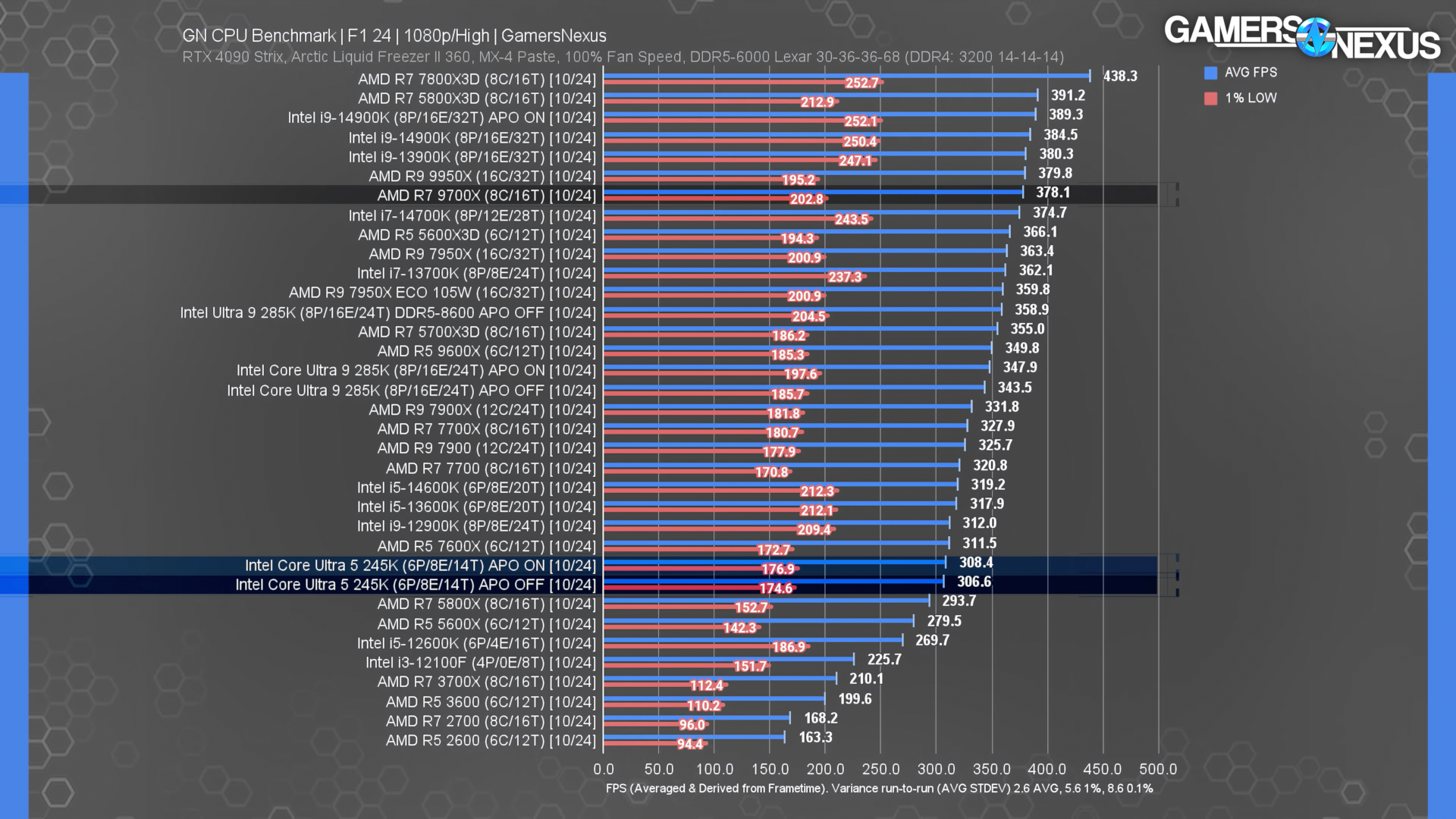Image resolution: width=1456 pixels, height=819 pixels.
Task: Click the 250.0 x-axis tick label
Action: (x=880, y=769)
